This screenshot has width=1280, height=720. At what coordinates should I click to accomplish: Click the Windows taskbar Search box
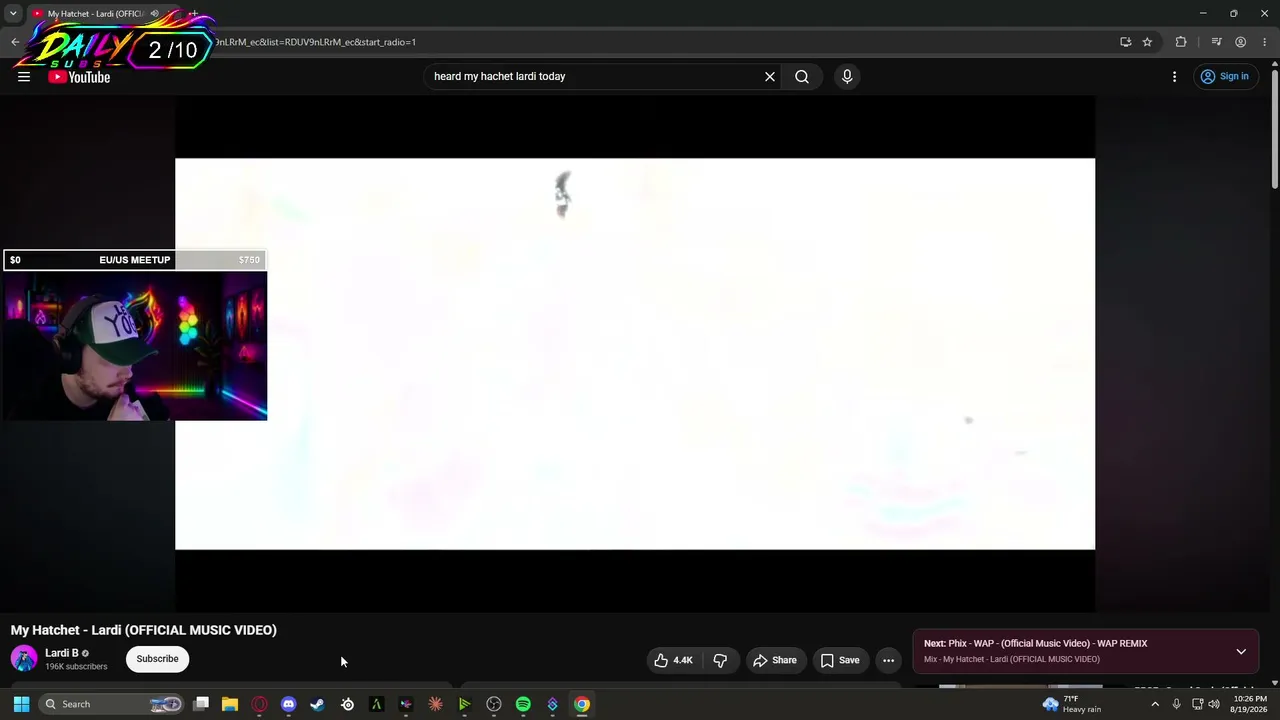coord(112,704)
